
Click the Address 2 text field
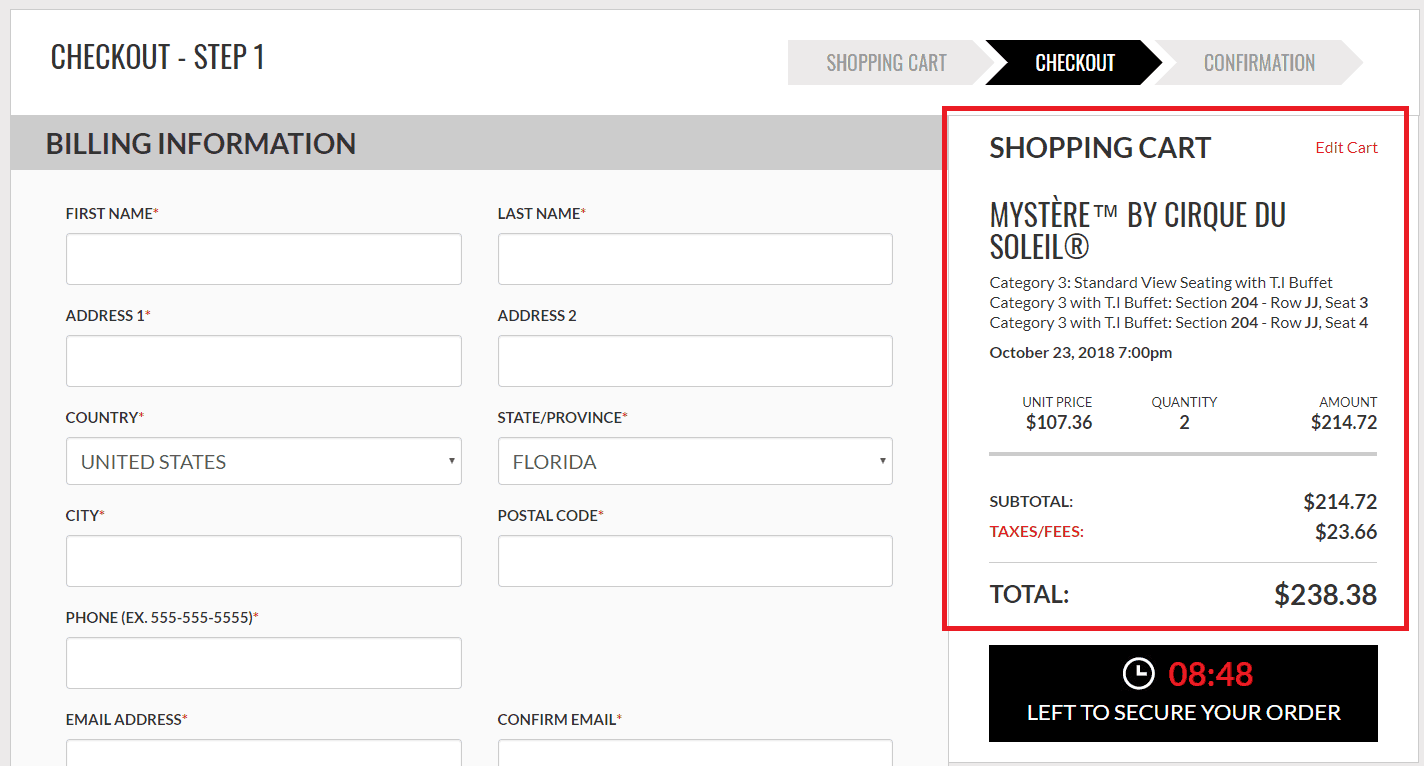tap(695, 361)
